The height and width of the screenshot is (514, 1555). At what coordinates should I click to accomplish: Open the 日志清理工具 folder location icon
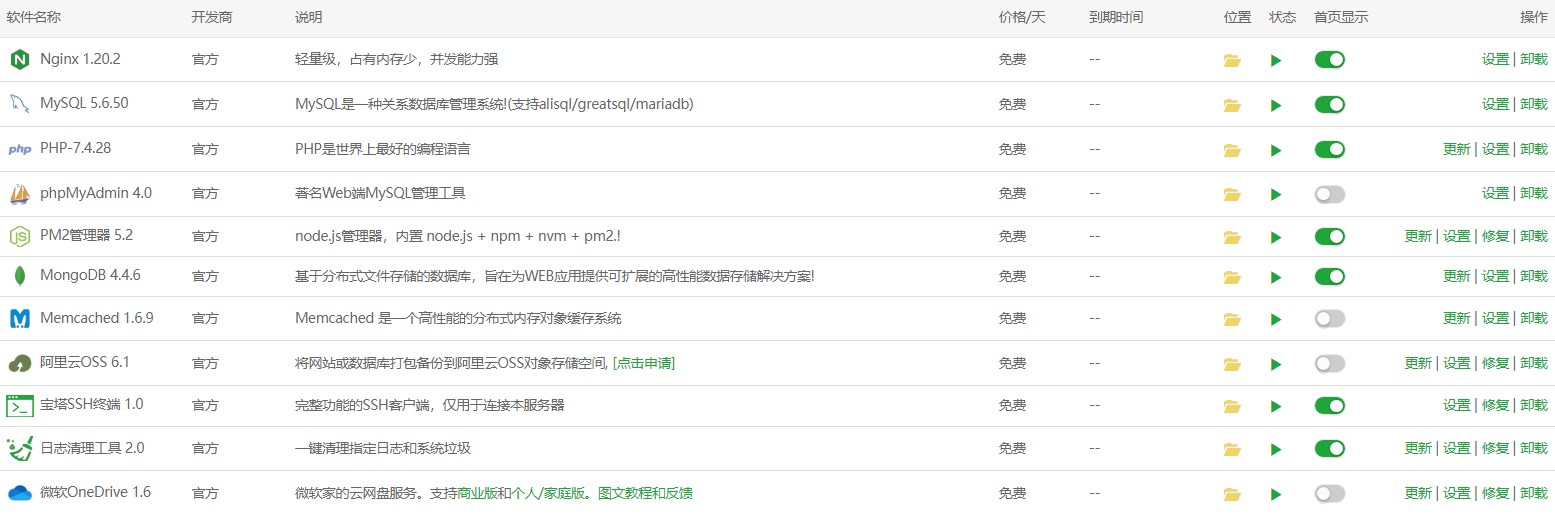tap(1231, 449)
